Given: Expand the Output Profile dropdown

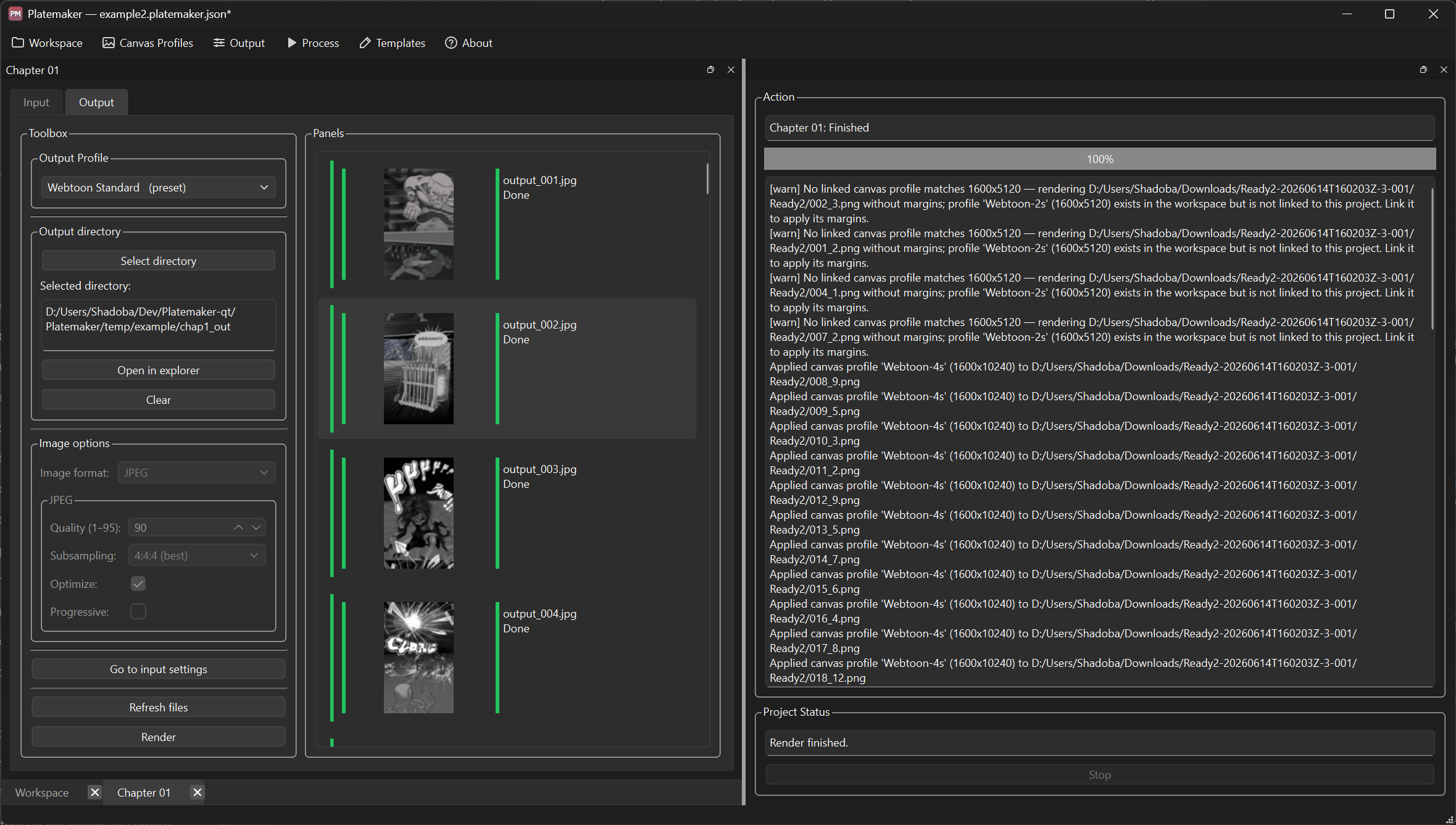Looking at the screenshot, I should point(159,188).
